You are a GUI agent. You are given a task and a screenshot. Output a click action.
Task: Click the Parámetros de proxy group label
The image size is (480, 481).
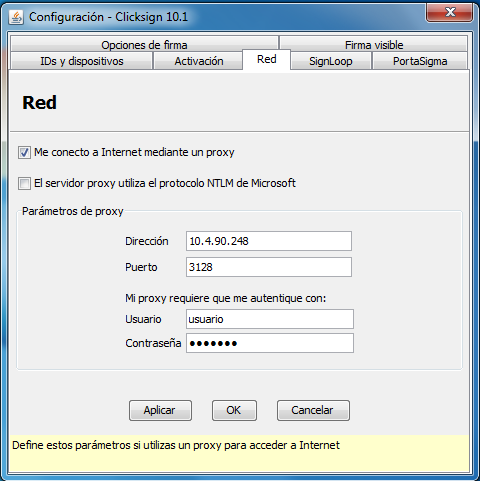click(73, 211)
